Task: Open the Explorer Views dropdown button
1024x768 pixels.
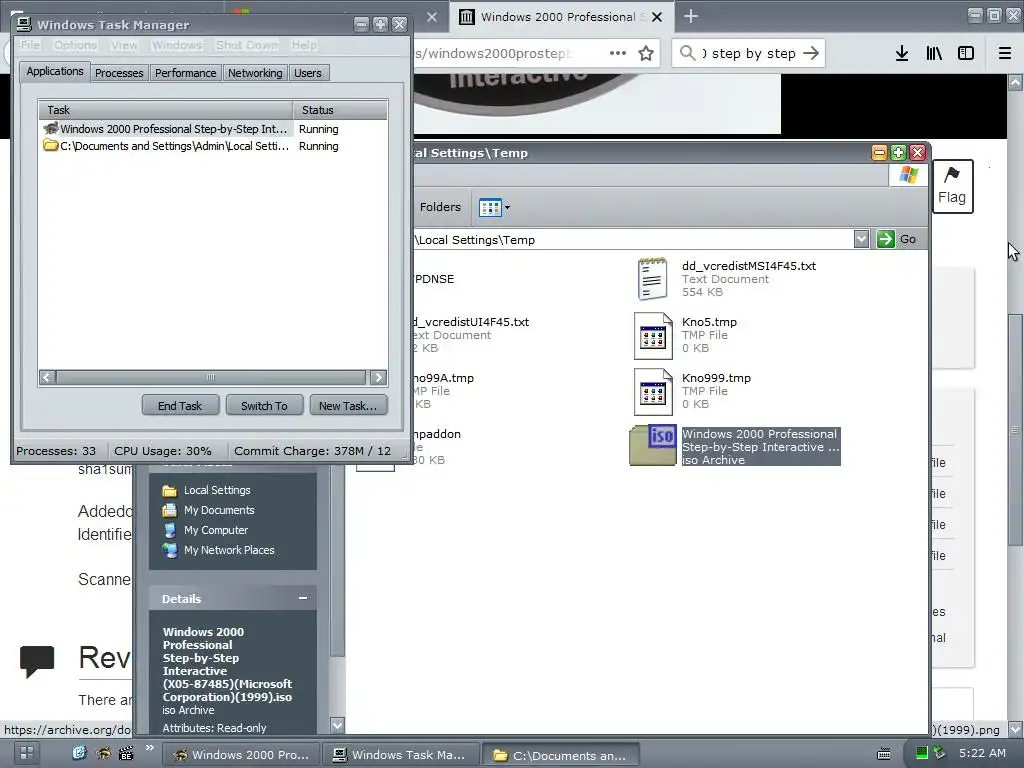Action: pyautogui.click(x=494, y=208)
